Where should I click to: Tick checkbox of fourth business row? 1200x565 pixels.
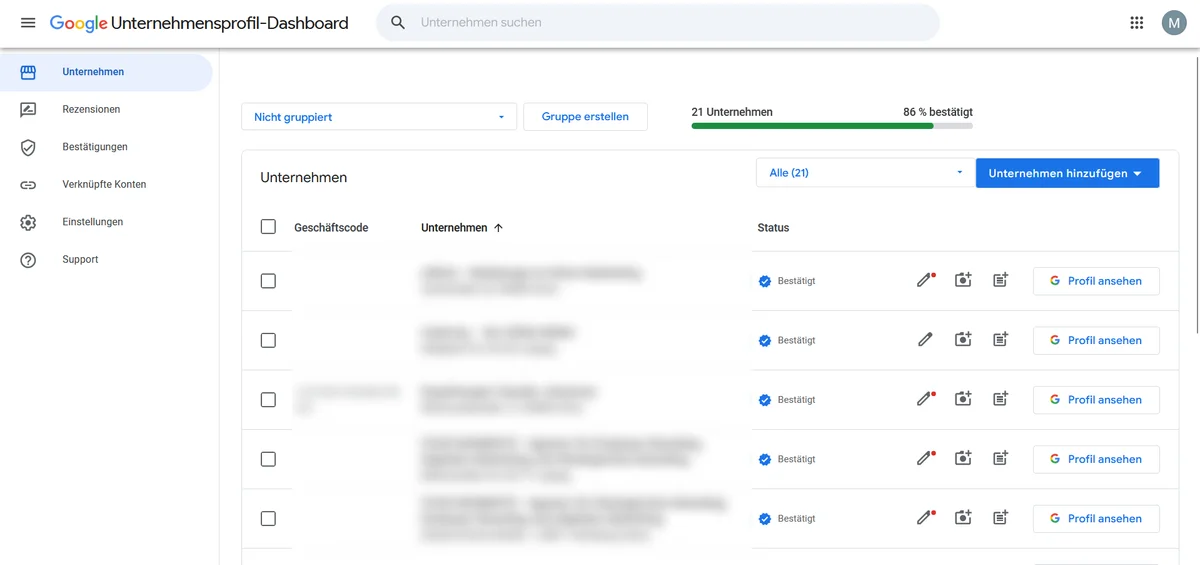pos(268,459)
